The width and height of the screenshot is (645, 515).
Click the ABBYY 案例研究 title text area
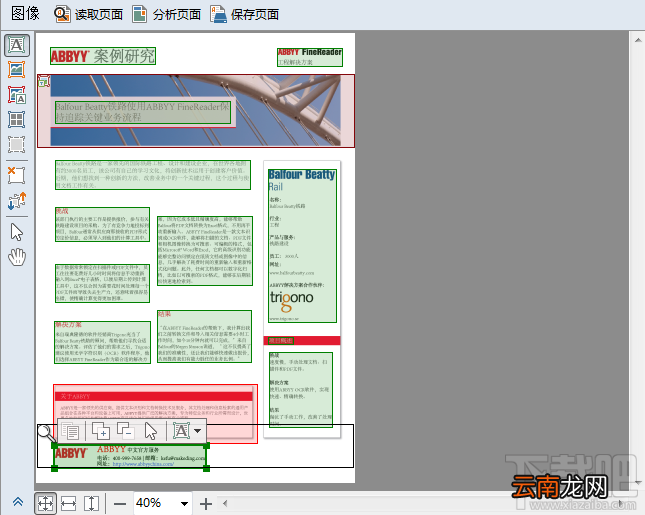pos(103,56)
